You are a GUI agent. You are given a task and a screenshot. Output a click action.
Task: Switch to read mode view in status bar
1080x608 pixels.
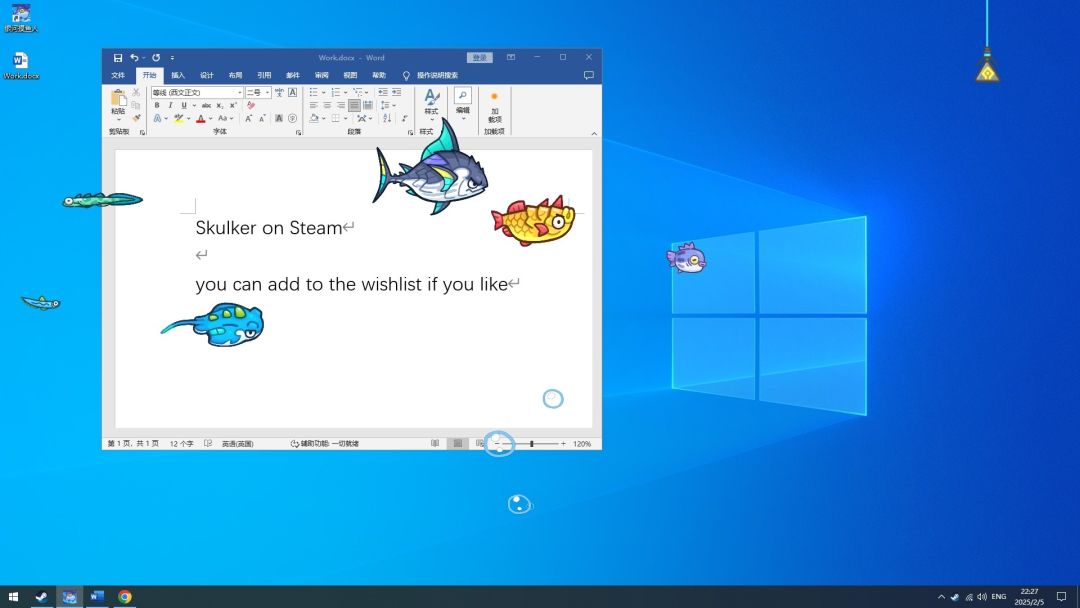click(435, 443)
